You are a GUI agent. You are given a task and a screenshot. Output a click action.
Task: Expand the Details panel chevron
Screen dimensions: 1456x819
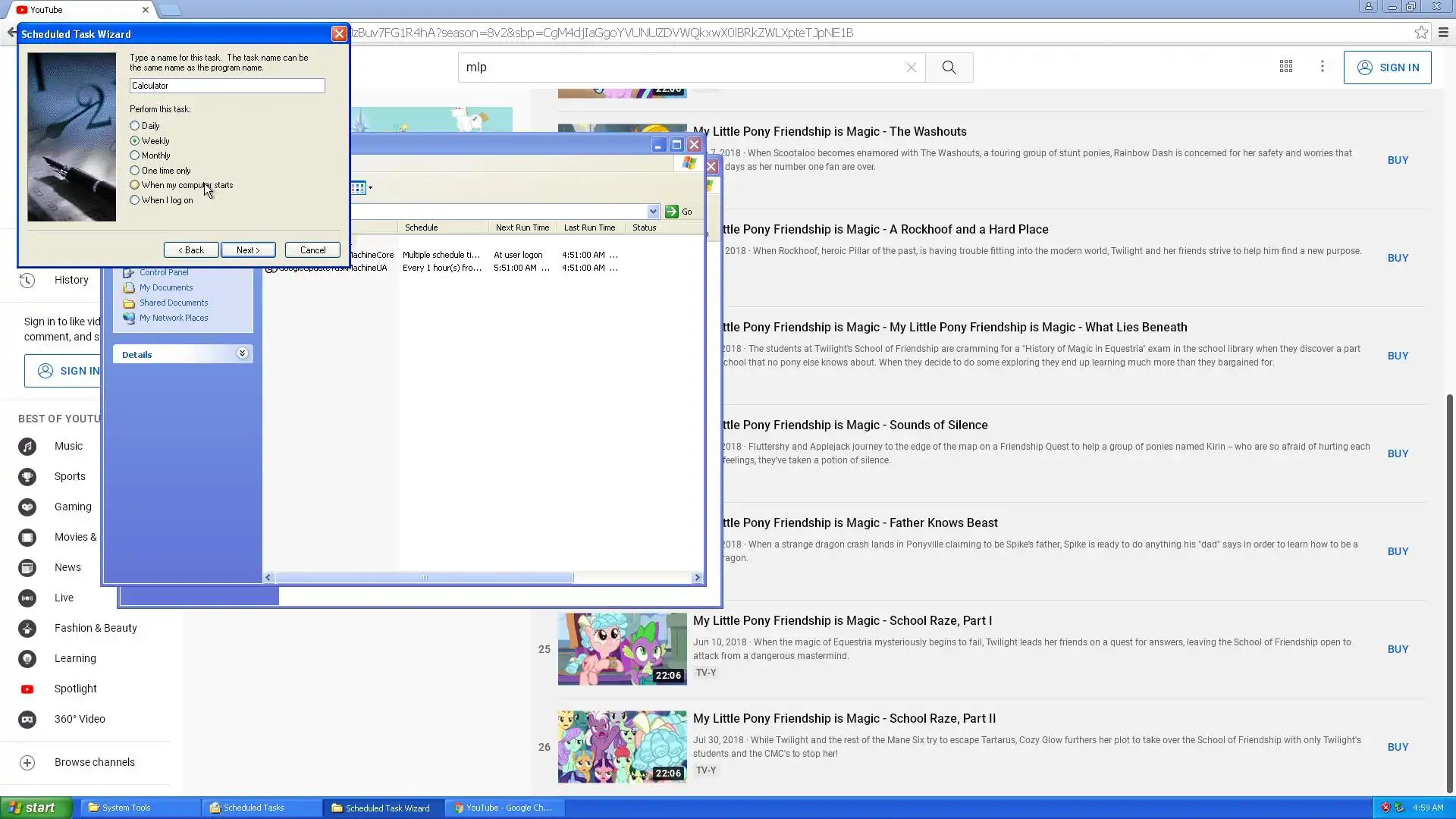[242, 353]
